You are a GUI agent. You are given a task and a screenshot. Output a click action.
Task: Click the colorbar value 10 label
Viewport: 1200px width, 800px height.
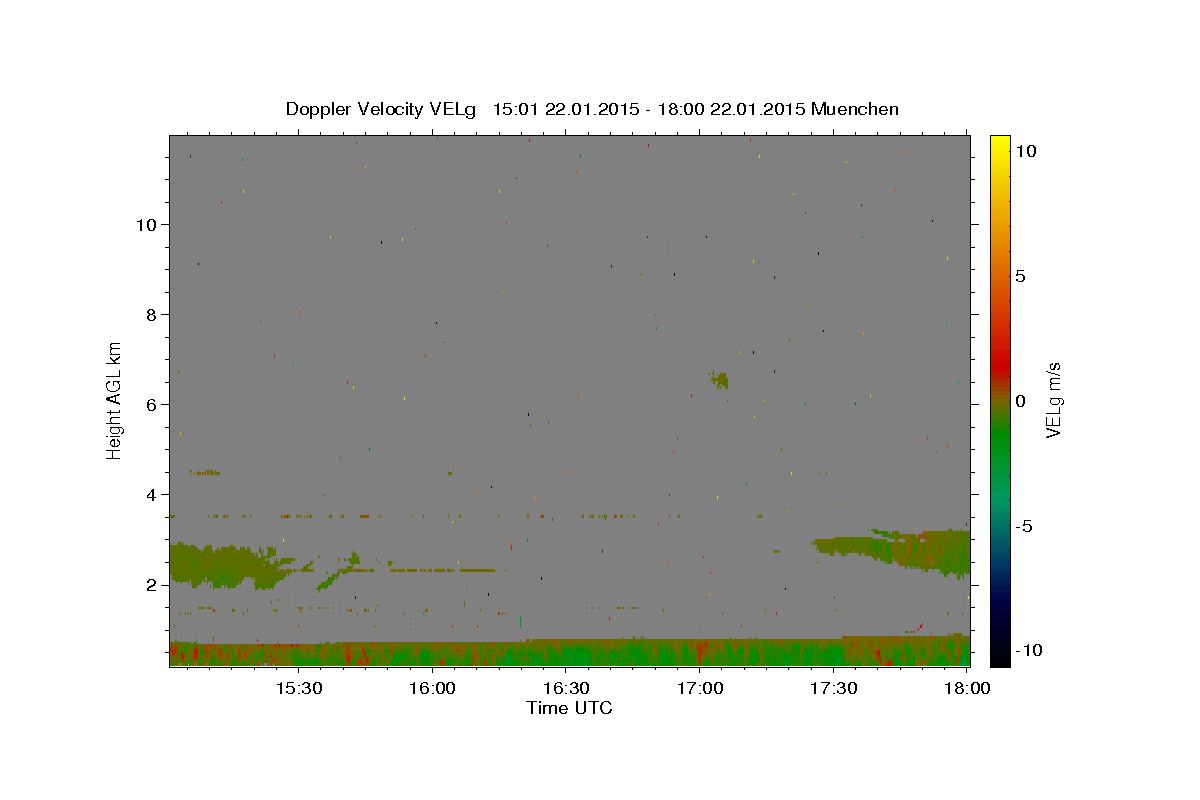(x=1025, y=150)
